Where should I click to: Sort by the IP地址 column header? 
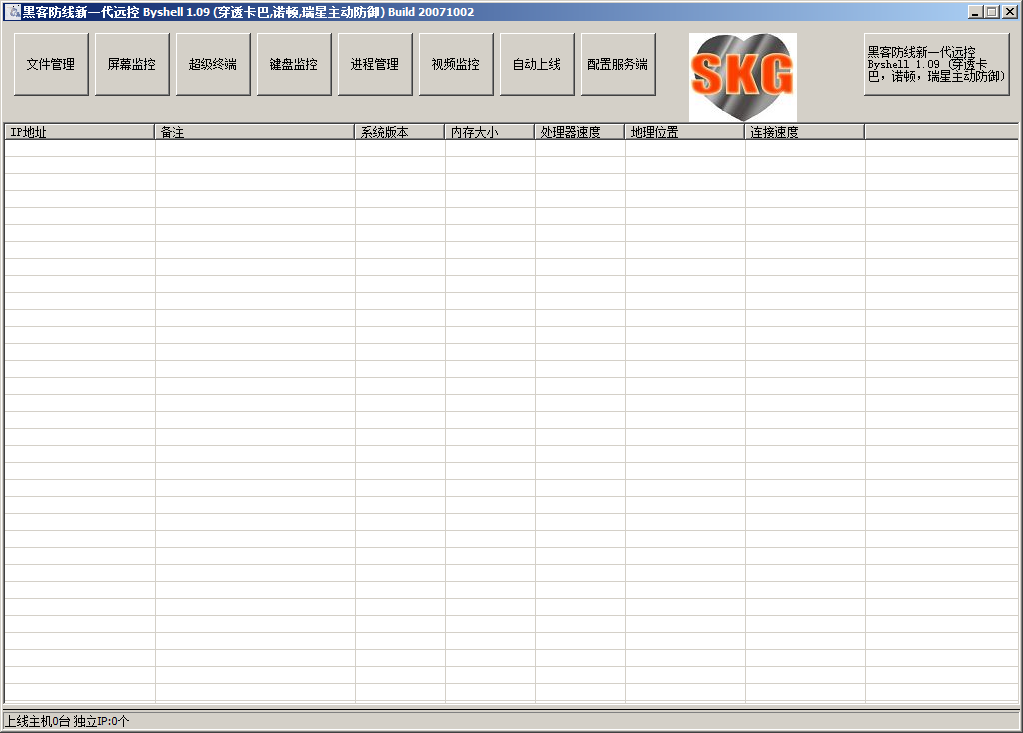tap(80, 132)
